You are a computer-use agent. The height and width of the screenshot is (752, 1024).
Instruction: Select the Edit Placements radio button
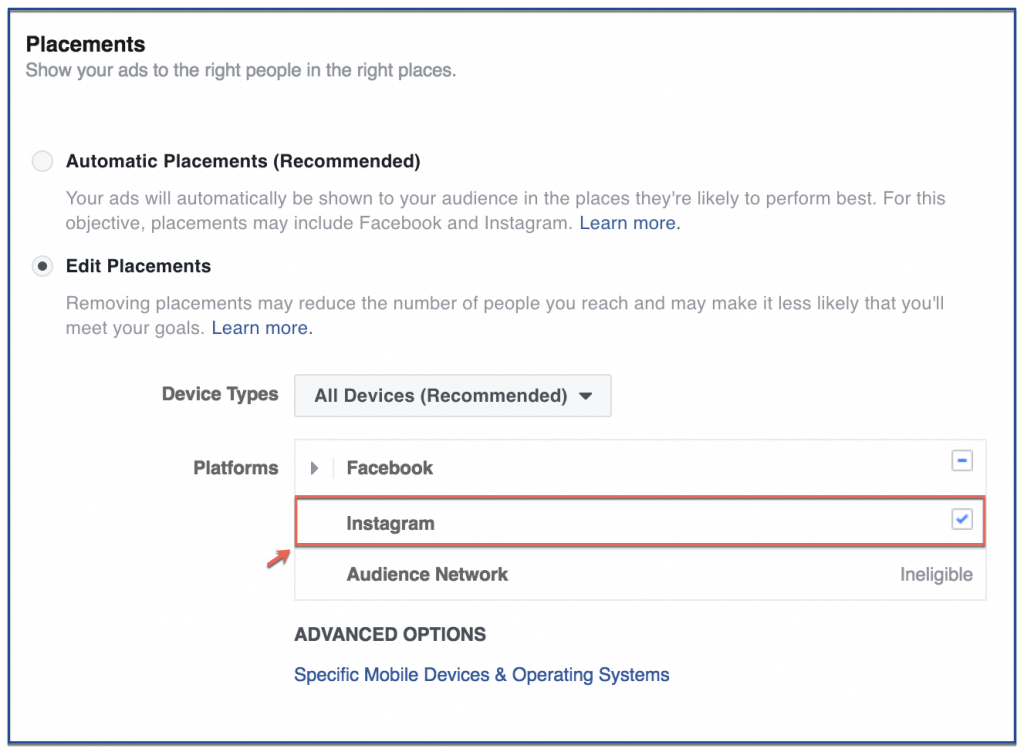tap(42, 266)
